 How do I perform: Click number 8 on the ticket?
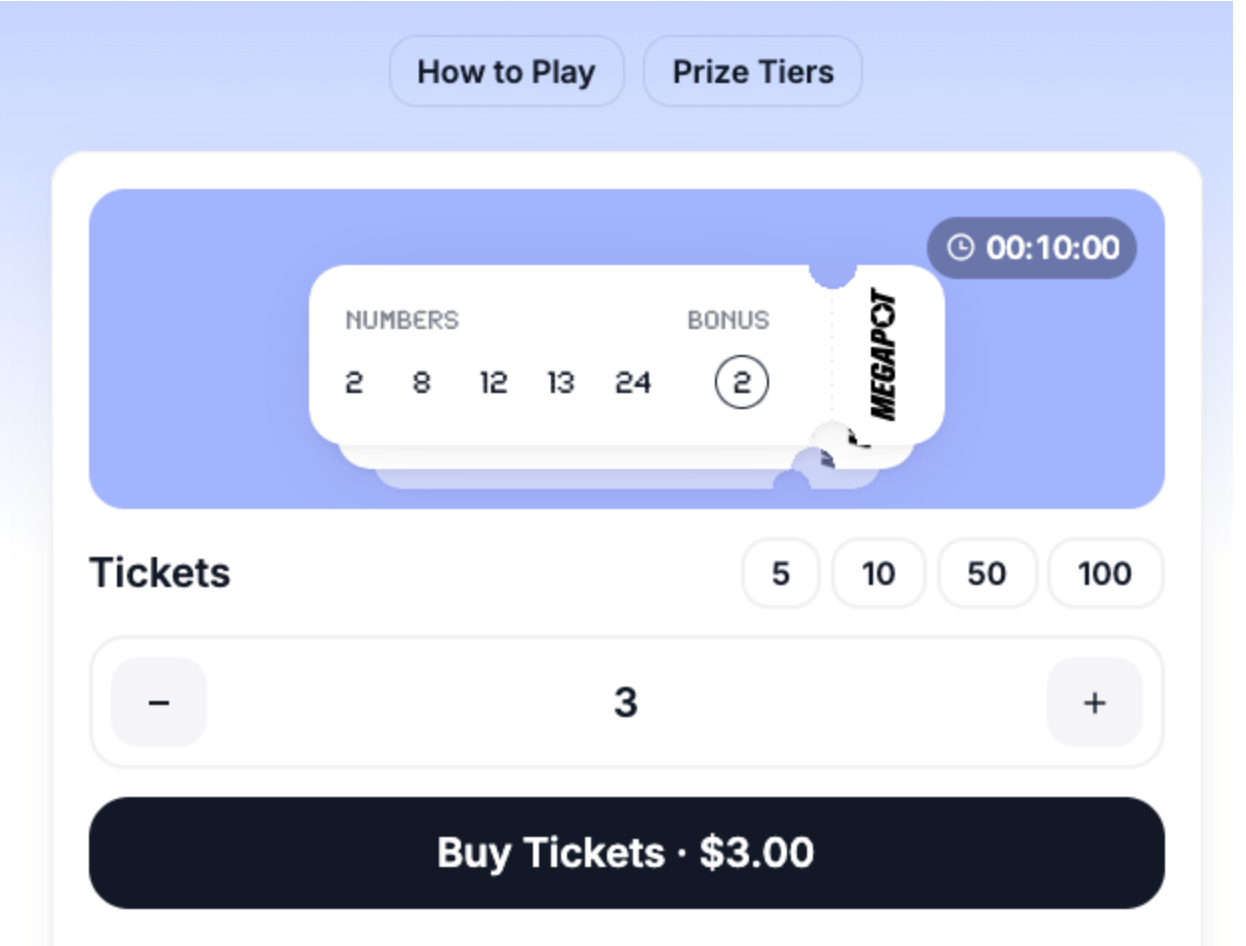(422, 383)
